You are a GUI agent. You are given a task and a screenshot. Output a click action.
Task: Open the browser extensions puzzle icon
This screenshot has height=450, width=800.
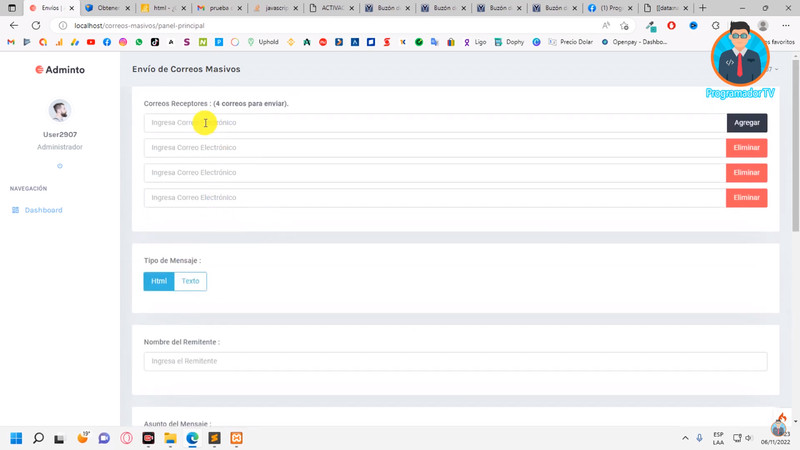pos(716,26)
